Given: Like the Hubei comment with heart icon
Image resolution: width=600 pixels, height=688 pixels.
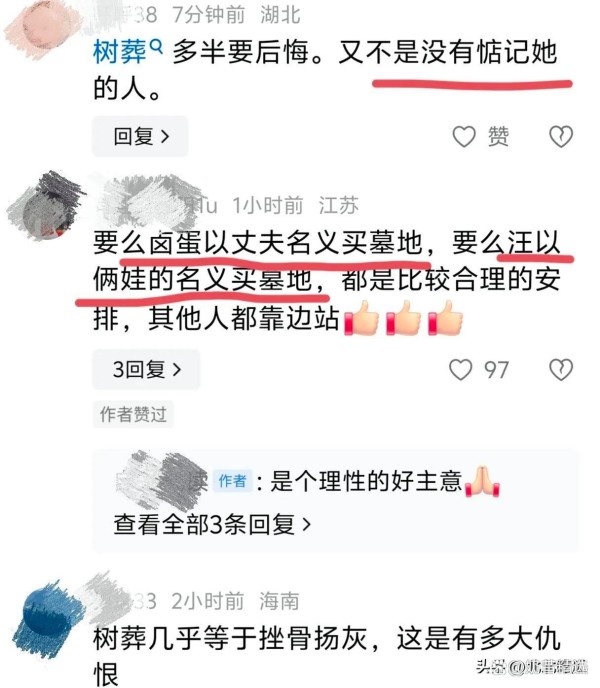Looking at the screenshot, I should coord(464,136).
